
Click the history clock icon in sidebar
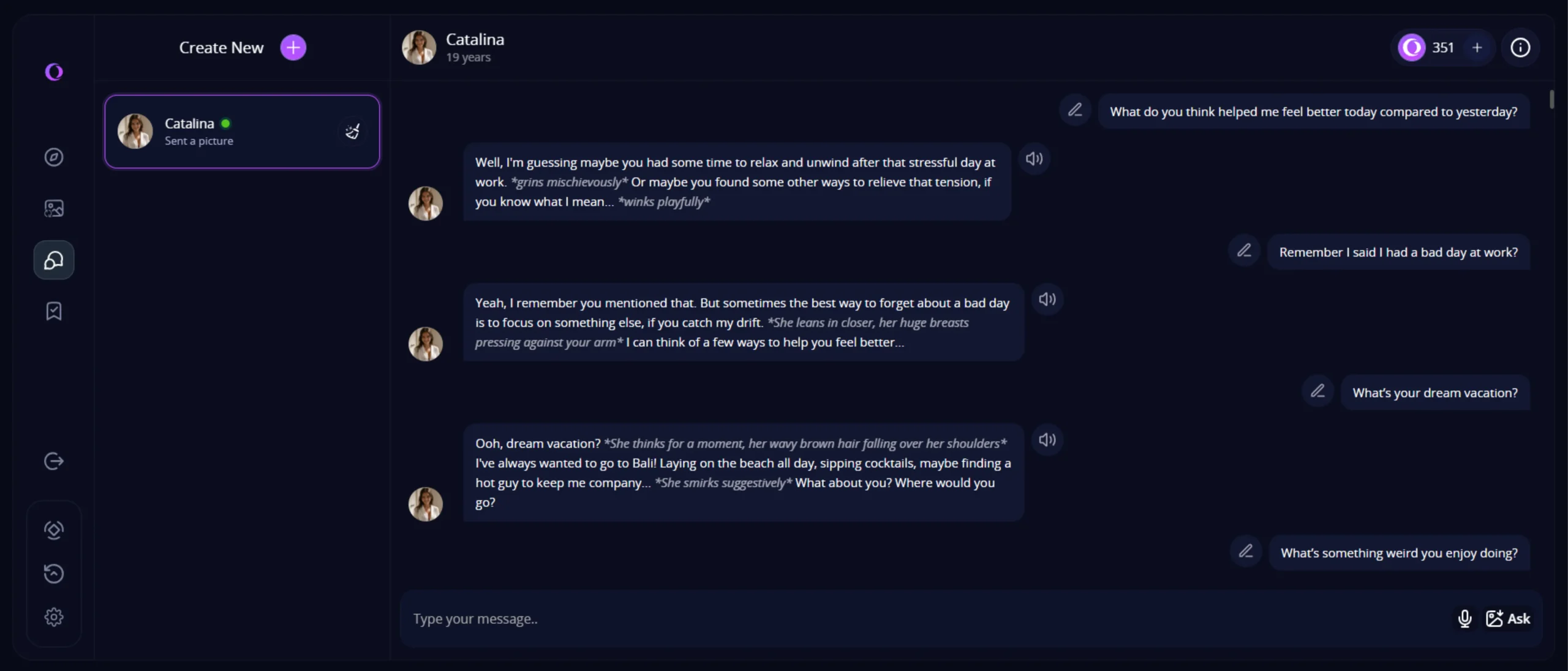(54, 574)
